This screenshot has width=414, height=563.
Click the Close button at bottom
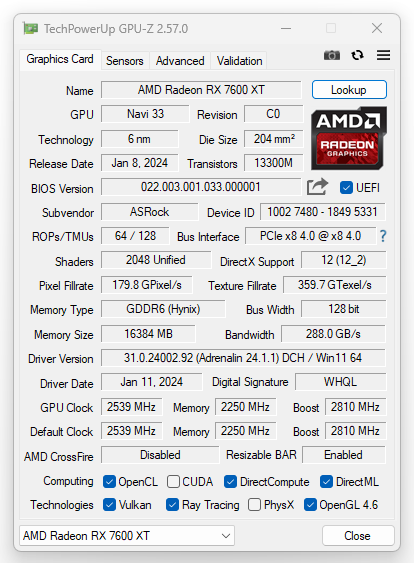click(358, 536)
